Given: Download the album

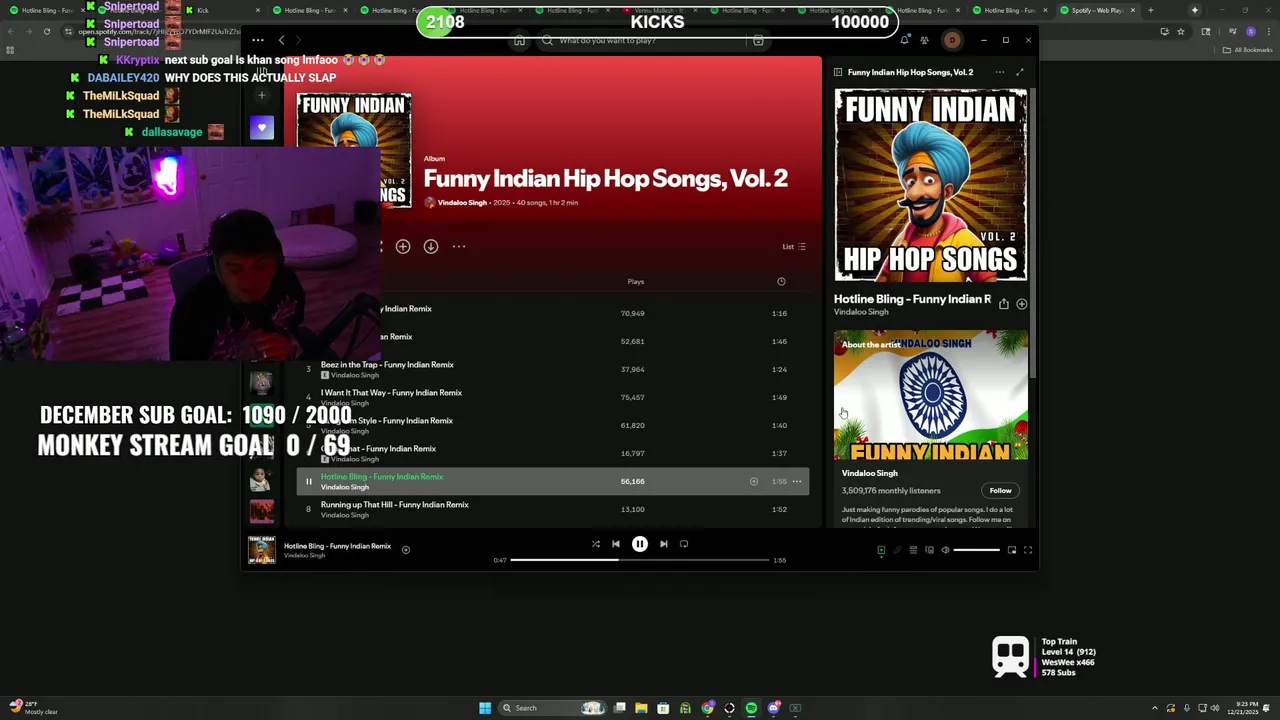Looking at the screenshot, I should (431, 246).
